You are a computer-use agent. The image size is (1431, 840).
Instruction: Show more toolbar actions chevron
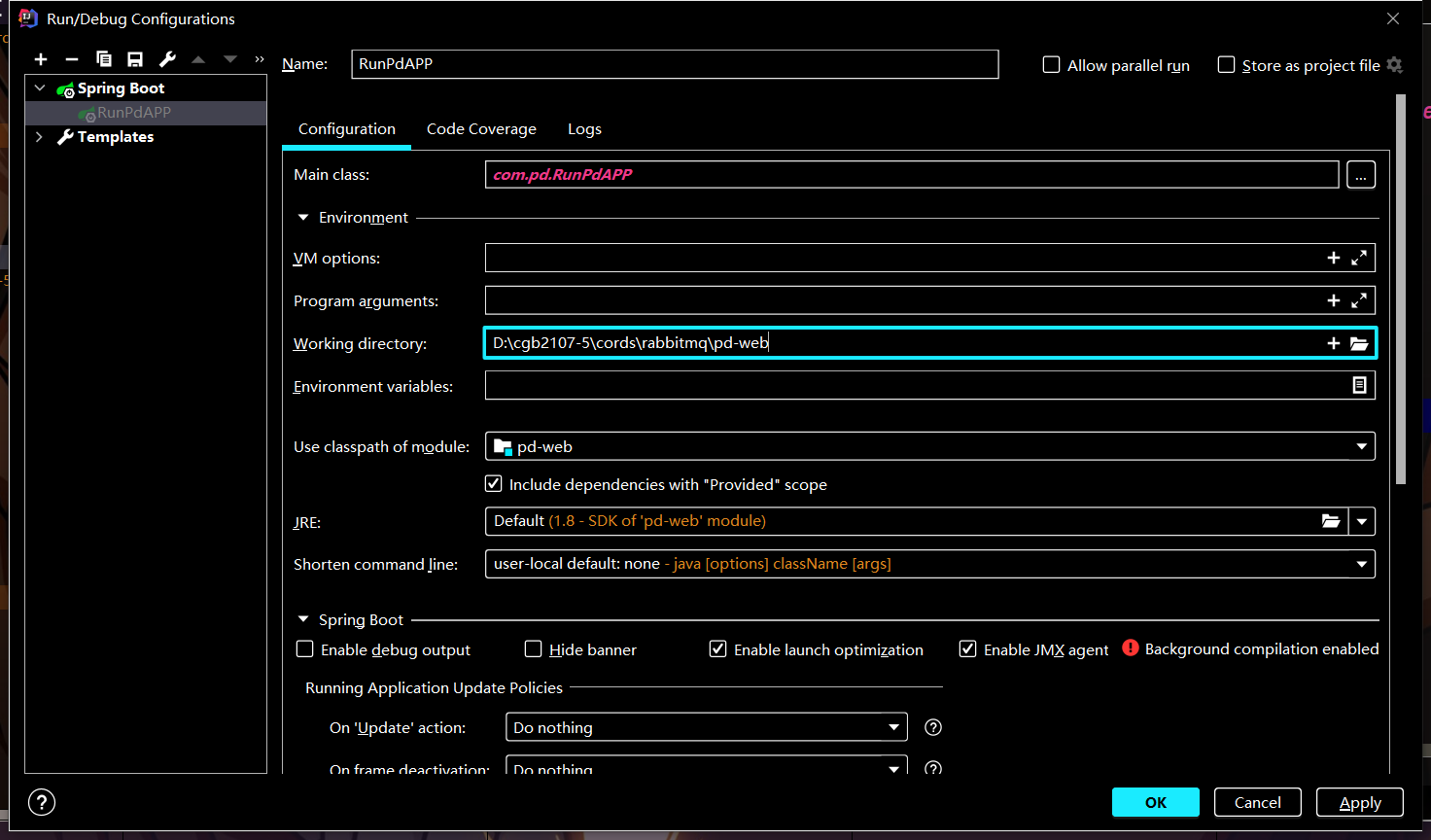pos(260,59)
